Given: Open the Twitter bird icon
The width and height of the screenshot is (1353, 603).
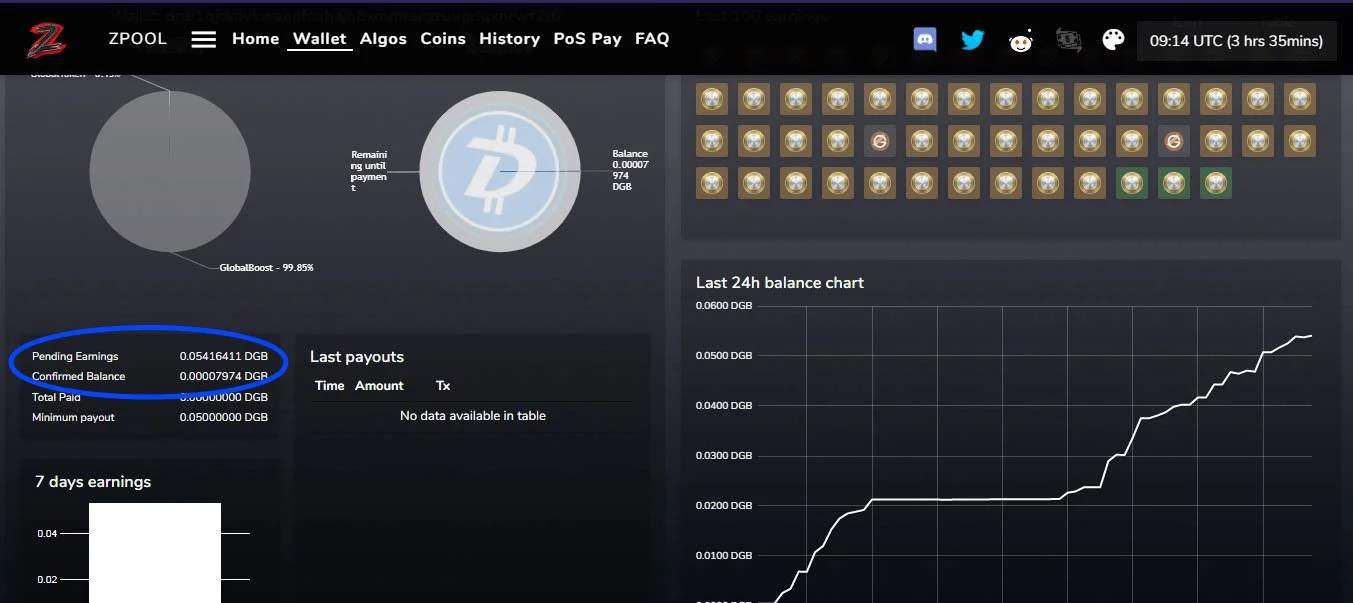Looking at the screenshot, I should pos(972,40).
